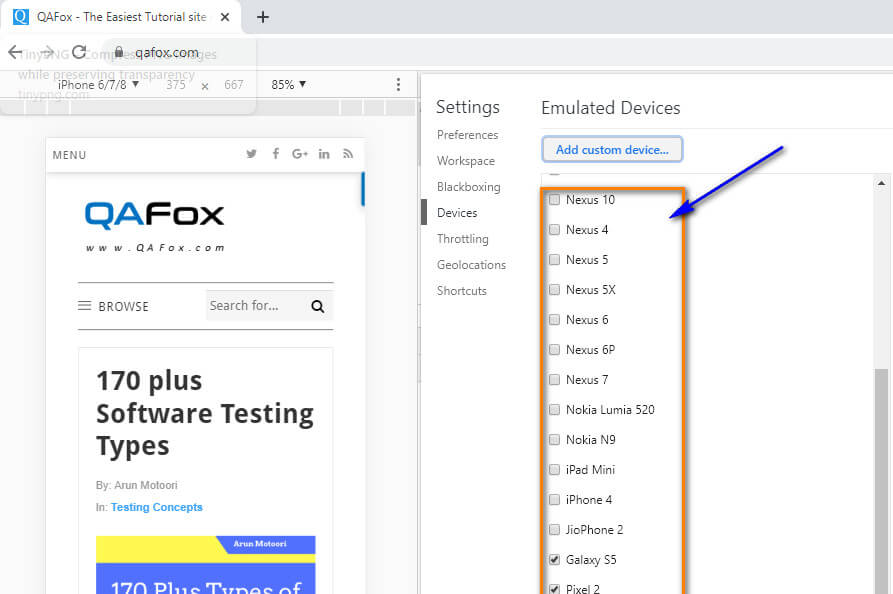Click the device list scrollbar thumb

coord(882,481)
